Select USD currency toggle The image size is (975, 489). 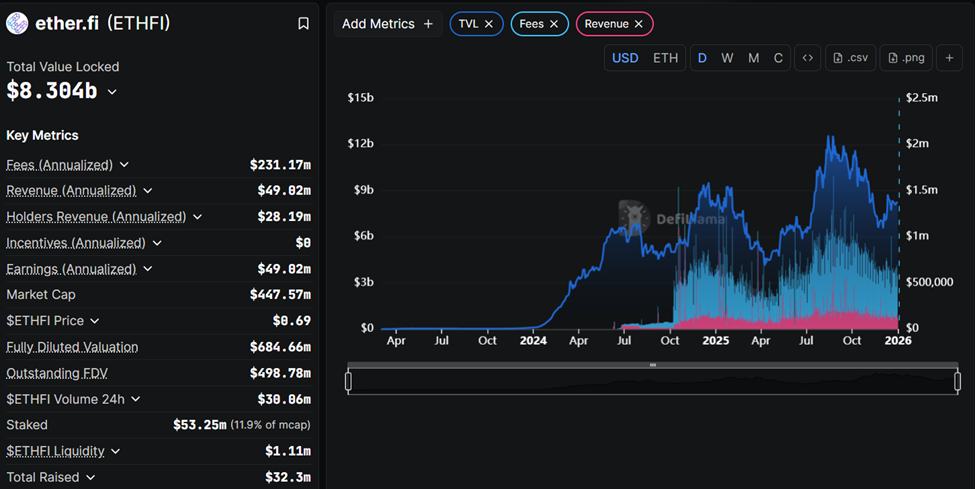point(625,58)
